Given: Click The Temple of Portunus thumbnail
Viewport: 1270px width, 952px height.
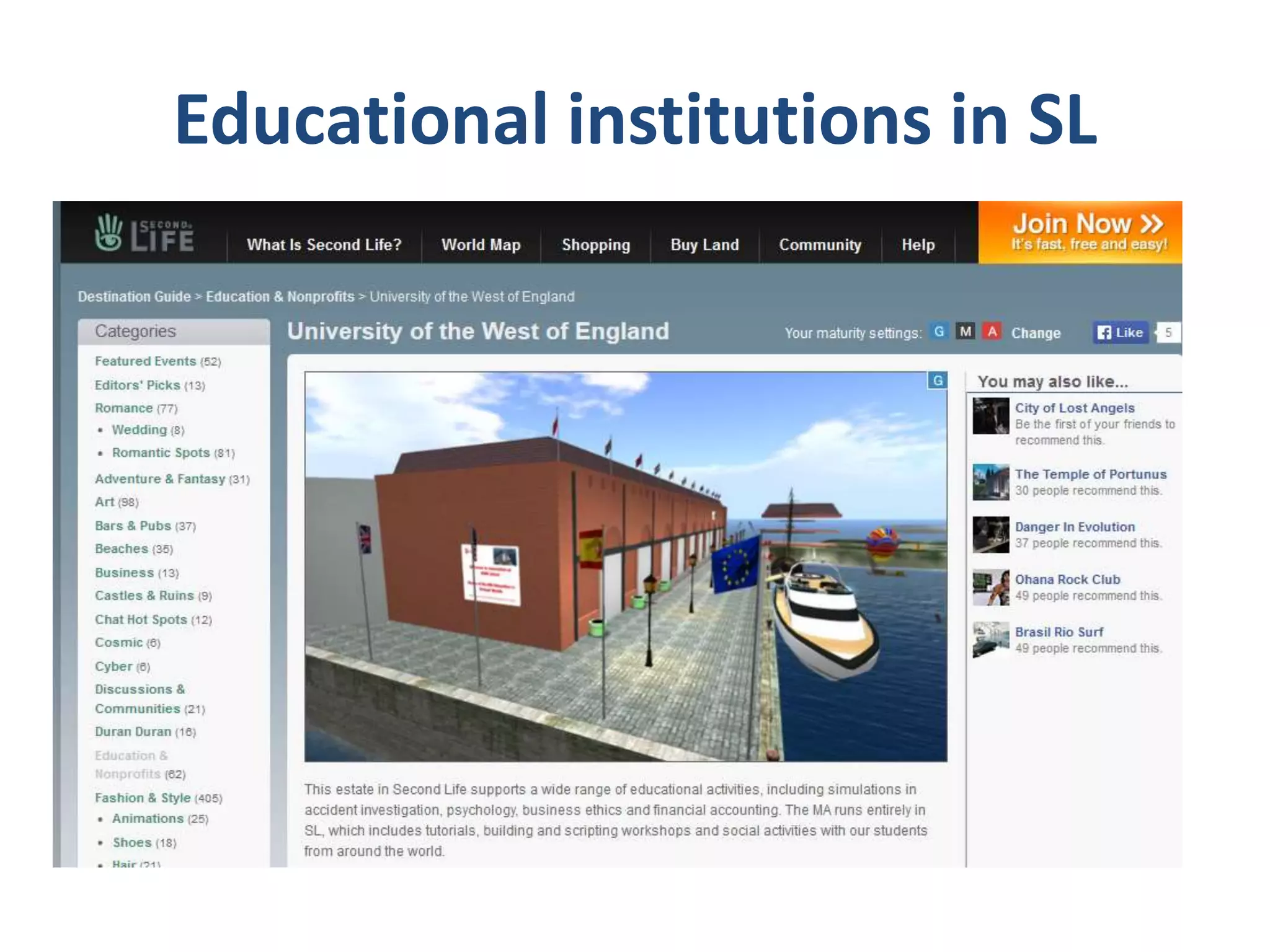Looking at the screenshot, I should (991, 482).
